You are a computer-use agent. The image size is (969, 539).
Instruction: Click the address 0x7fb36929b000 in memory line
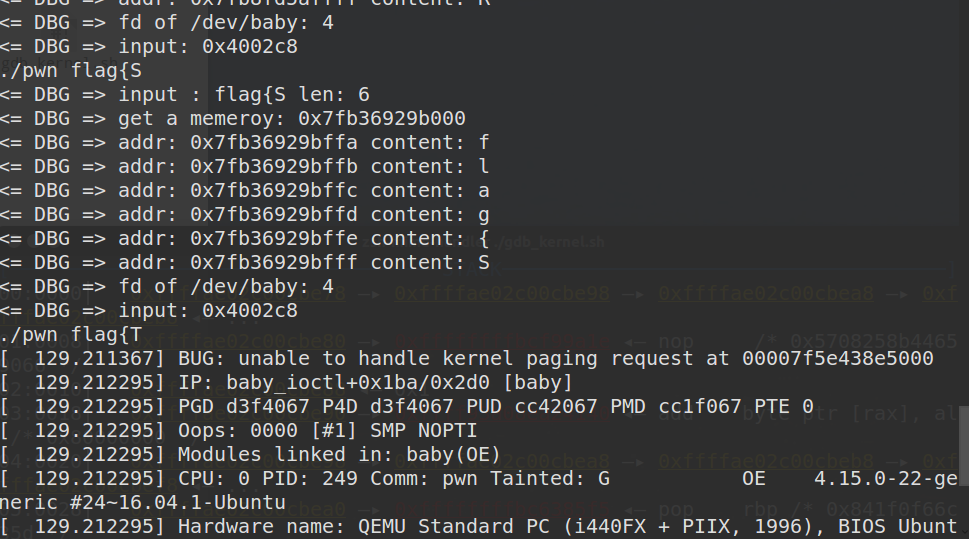tap(381, 118)
